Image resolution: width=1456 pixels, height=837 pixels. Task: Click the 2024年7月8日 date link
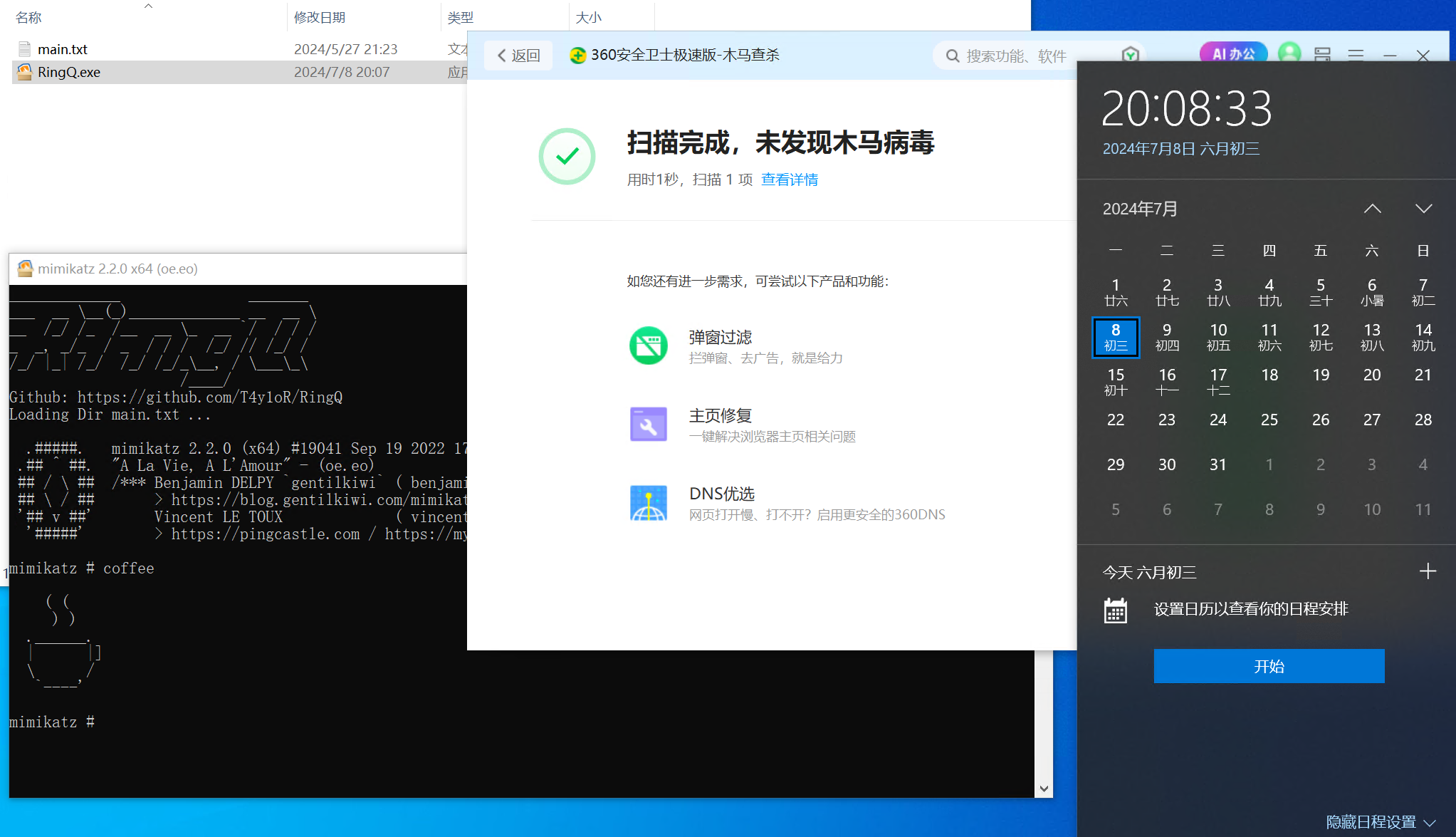(x=1181, y=149)
